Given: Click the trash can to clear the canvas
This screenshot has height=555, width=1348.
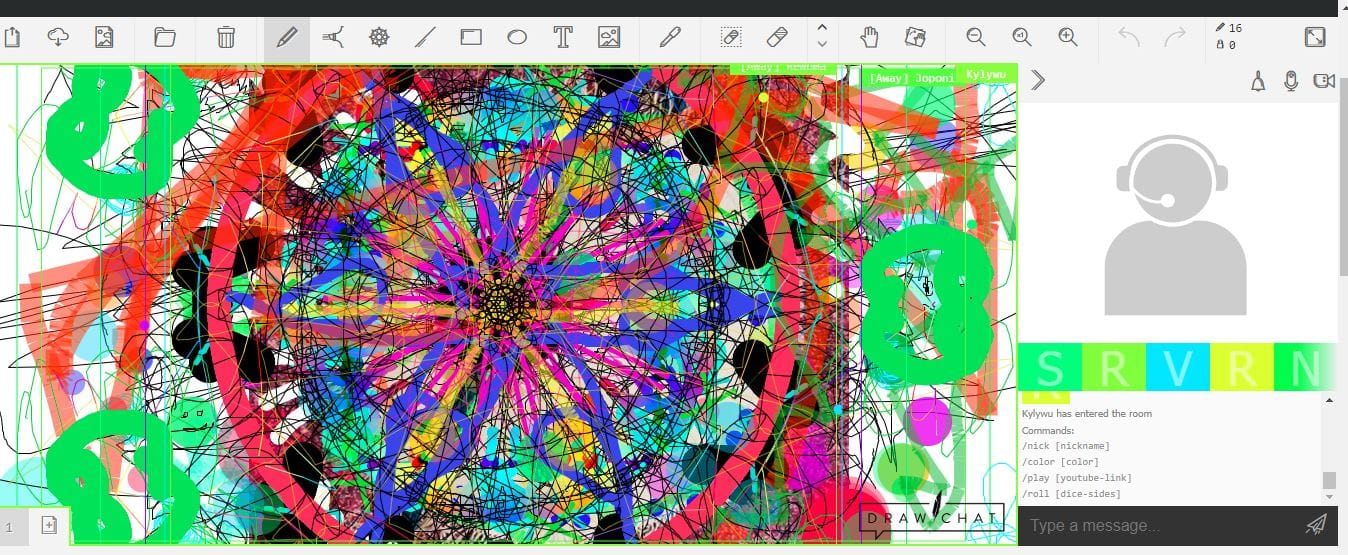Looking at the screenshot, I should (226, 38).
